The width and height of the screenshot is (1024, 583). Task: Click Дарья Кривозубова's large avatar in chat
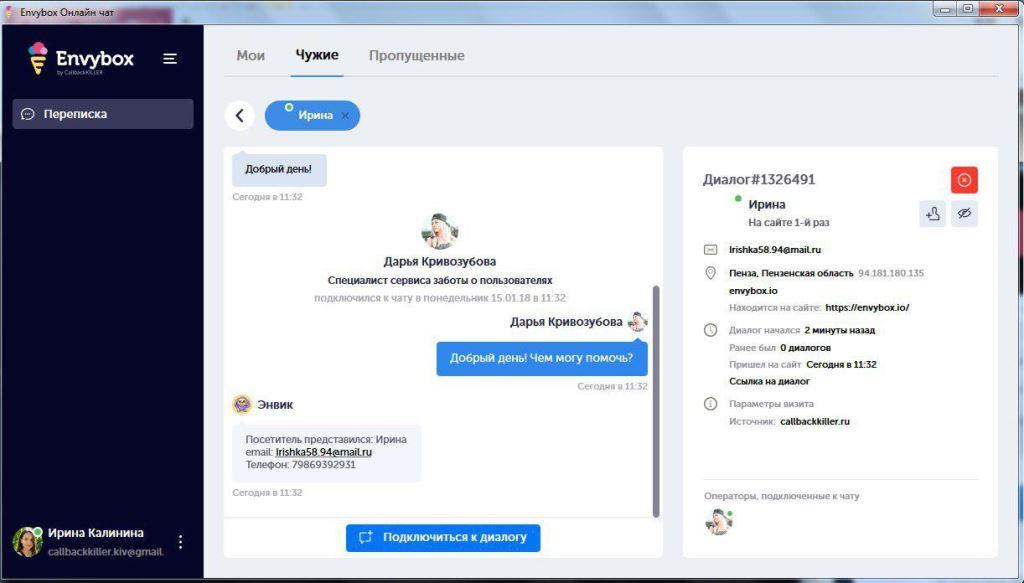[x=440, y=231]
